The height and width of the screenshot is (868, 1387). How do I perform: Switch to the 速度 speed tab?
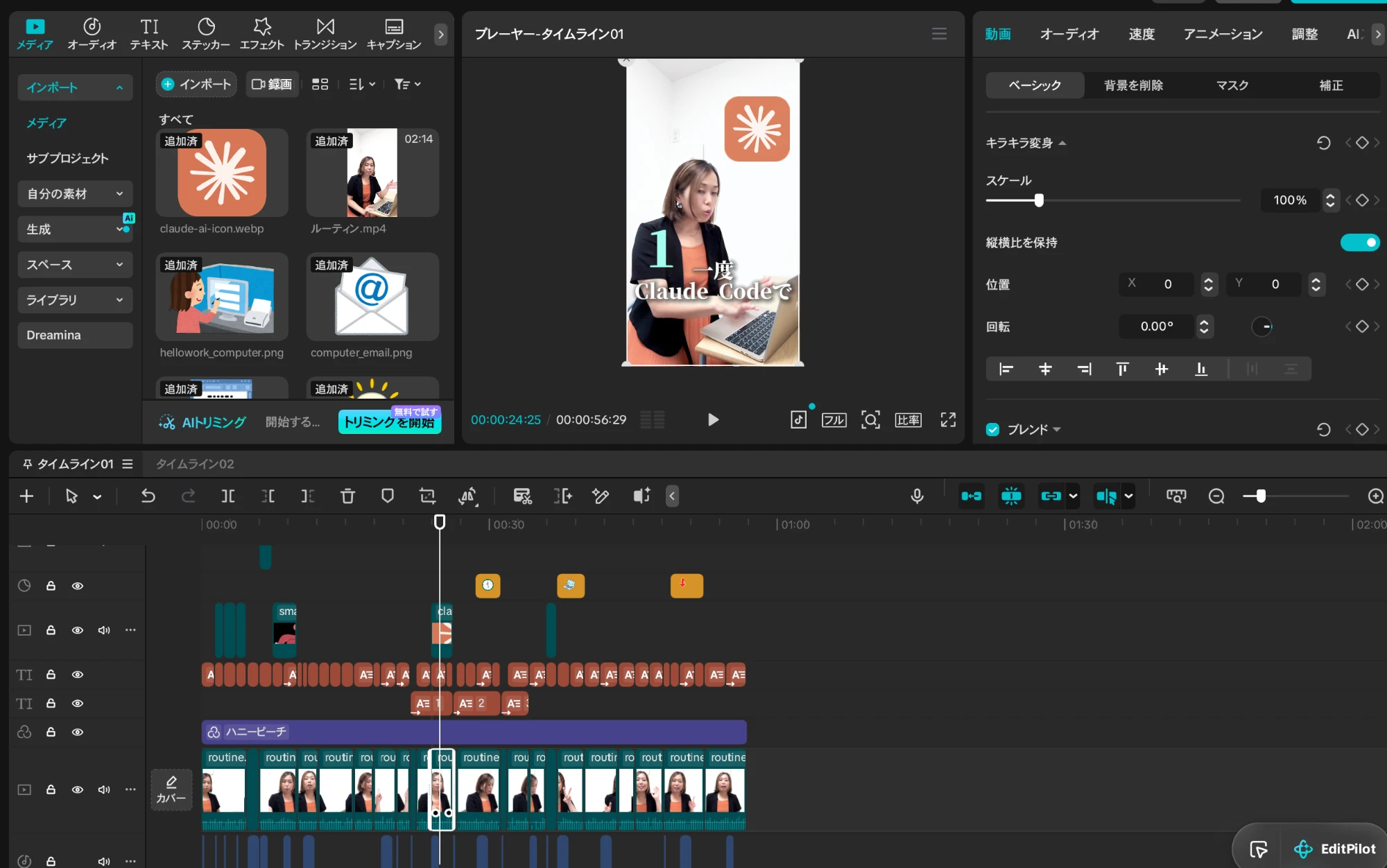1141,34
